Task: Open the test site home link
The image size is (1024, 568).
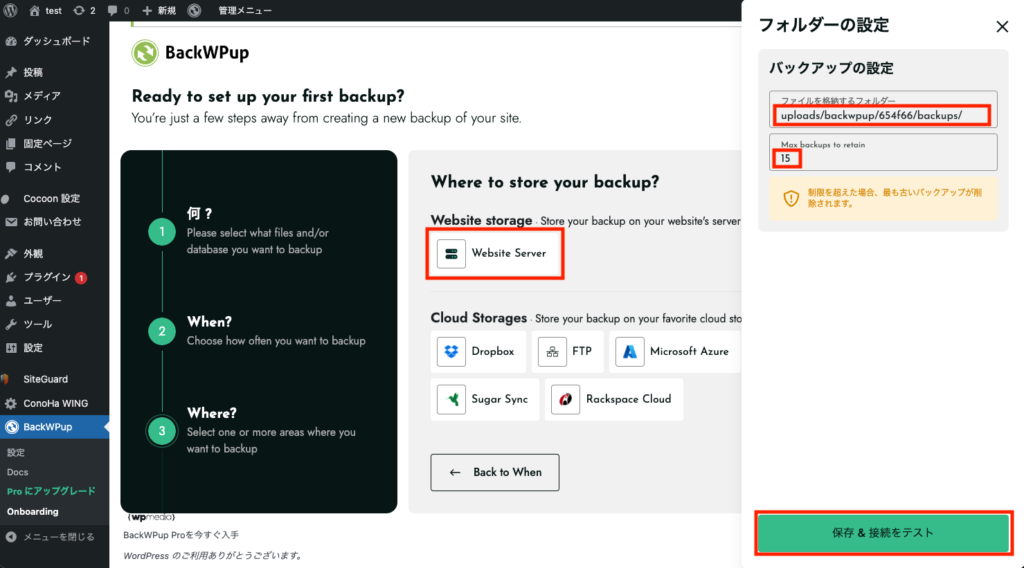Action: tap(46, 10)
